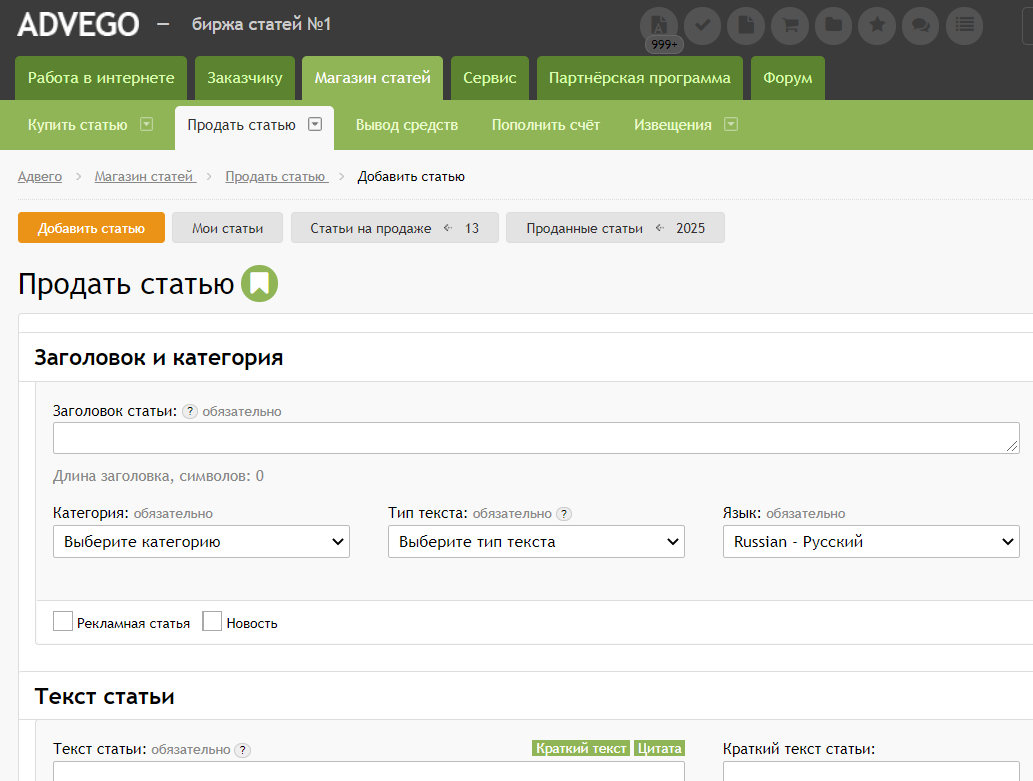Click the checkmark icon in header

702,26
